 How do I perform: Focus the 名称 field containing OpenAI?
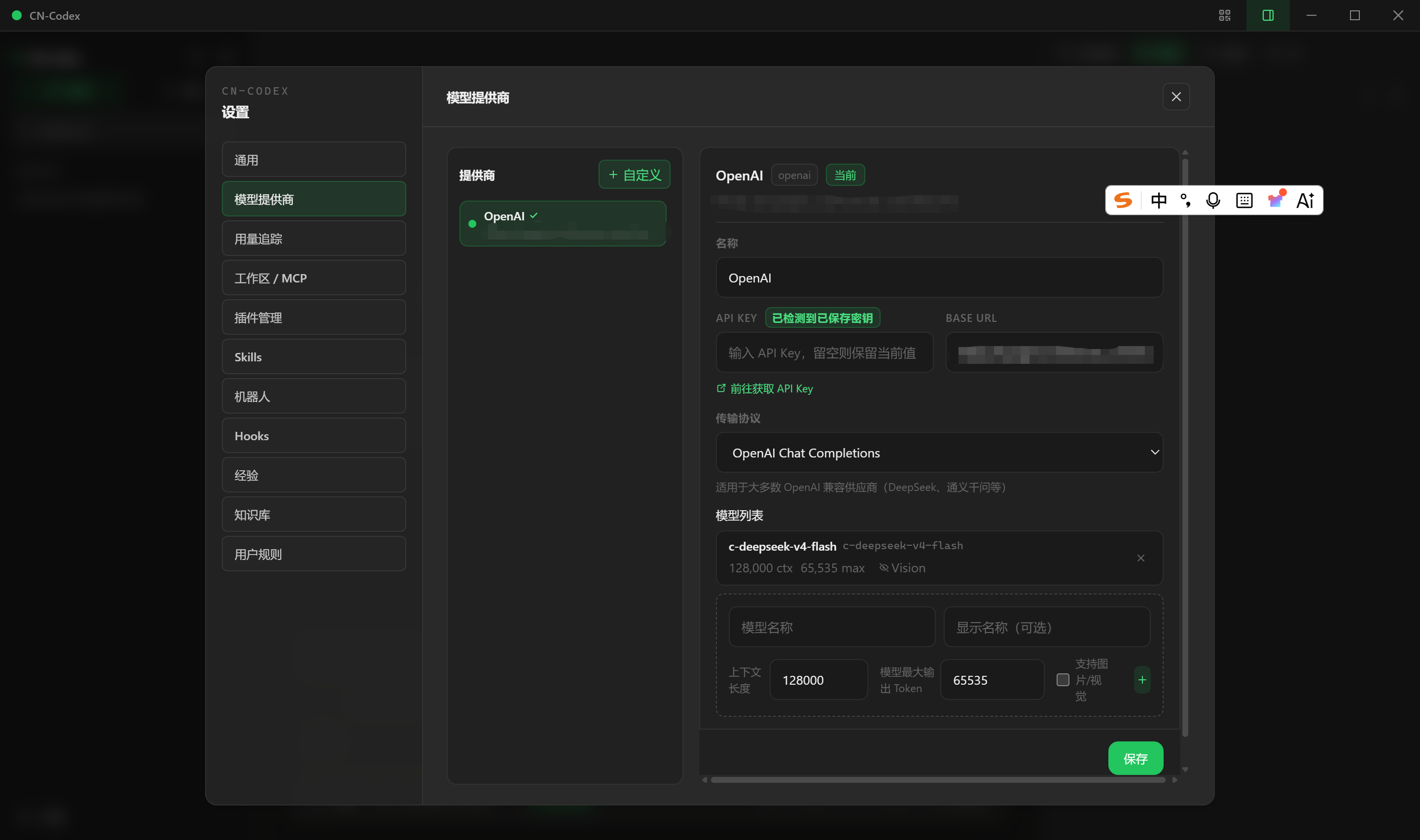[x=939, y=278]
